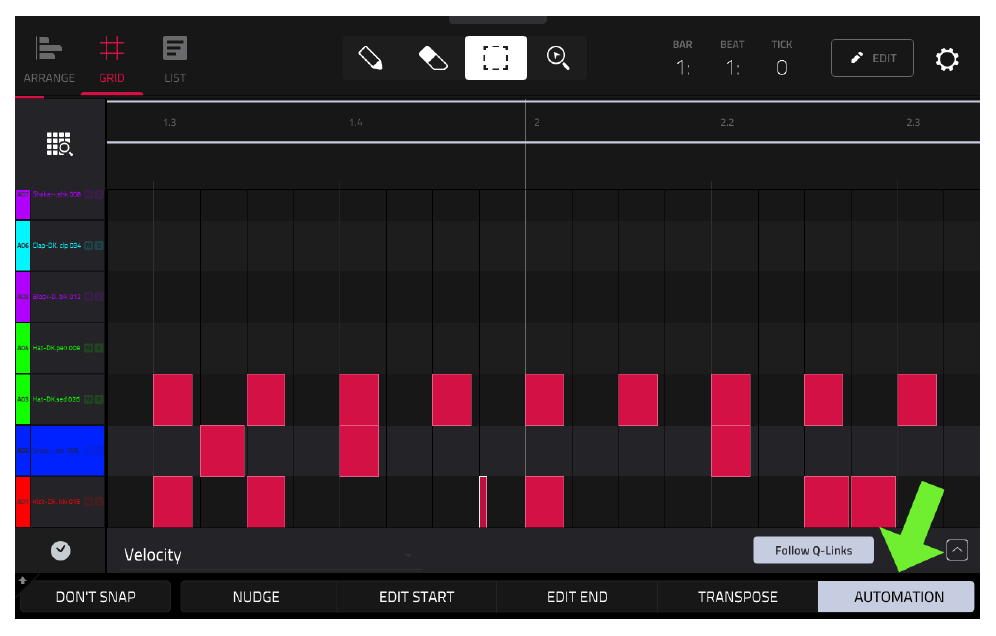Viewport: 996px width, 636px height.
Task: Click the round checkmark icon beside Velocity
Action: (x=60, y=550)
